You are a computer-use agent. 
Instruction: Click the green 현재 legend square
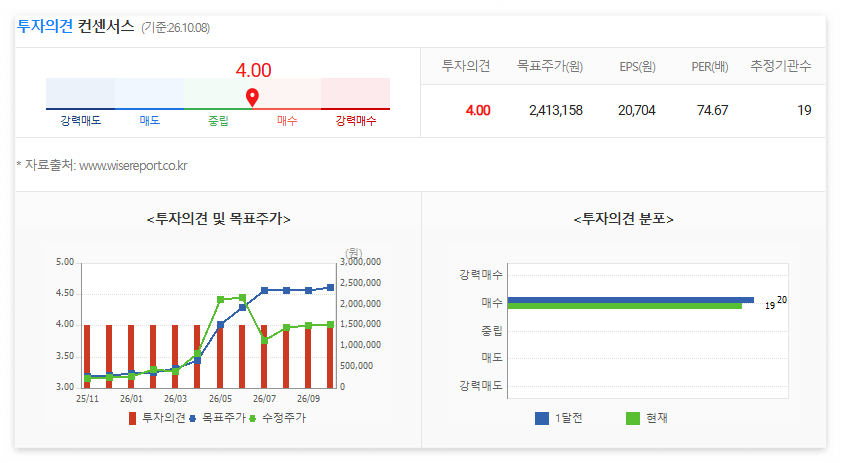point(633,418)
